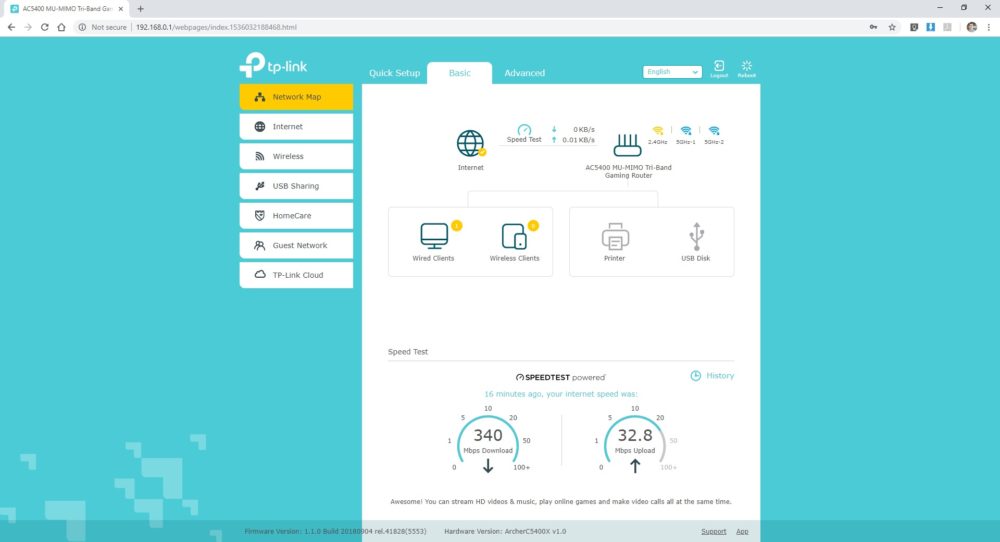
Task: Open the Wired Clients monitor icon
Action: point(434,235)
